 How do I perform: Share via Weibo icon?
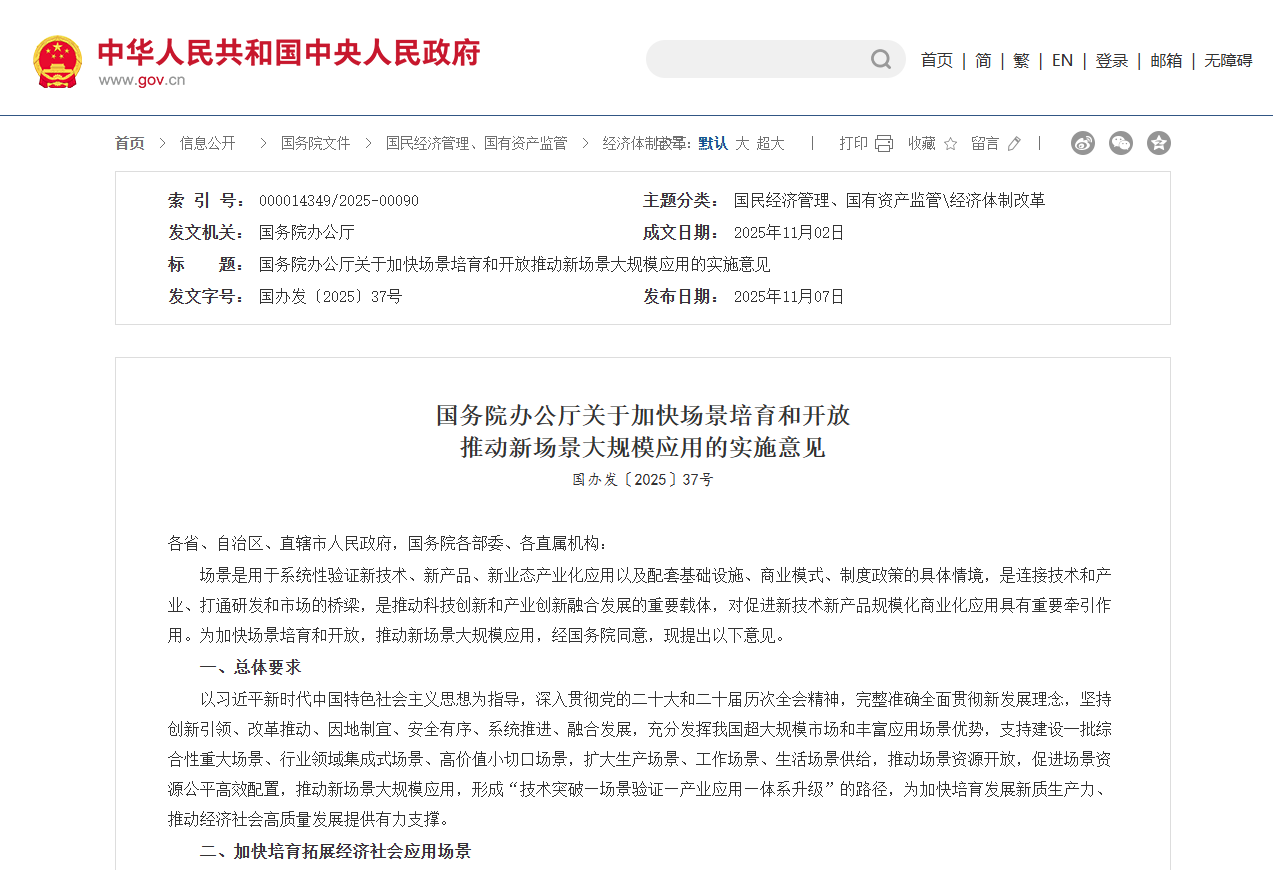point(1083,143)
